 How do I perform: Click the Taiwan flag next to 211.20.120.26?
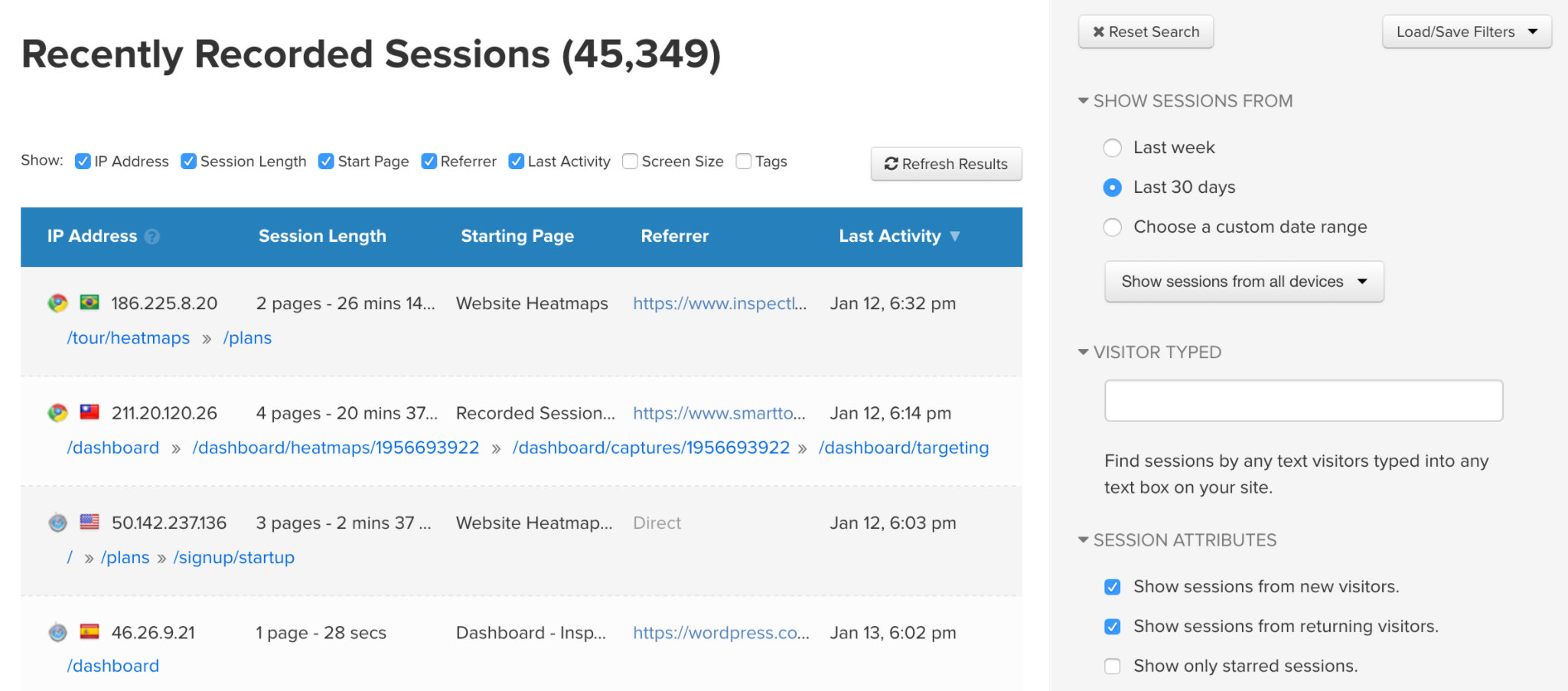(90, 412)
